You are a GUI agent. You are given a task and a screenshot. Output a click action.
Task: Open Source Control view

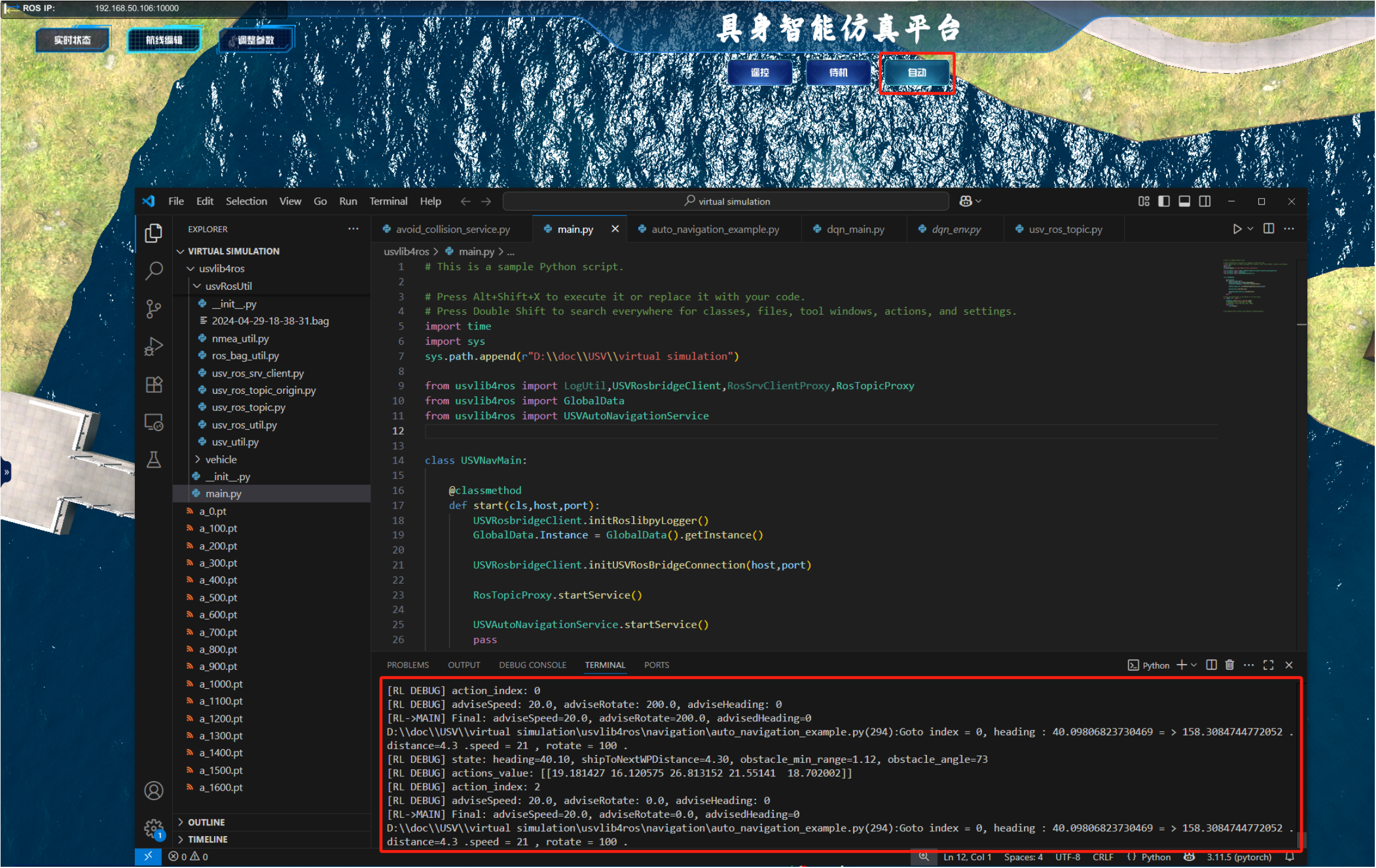click(154, 309)
